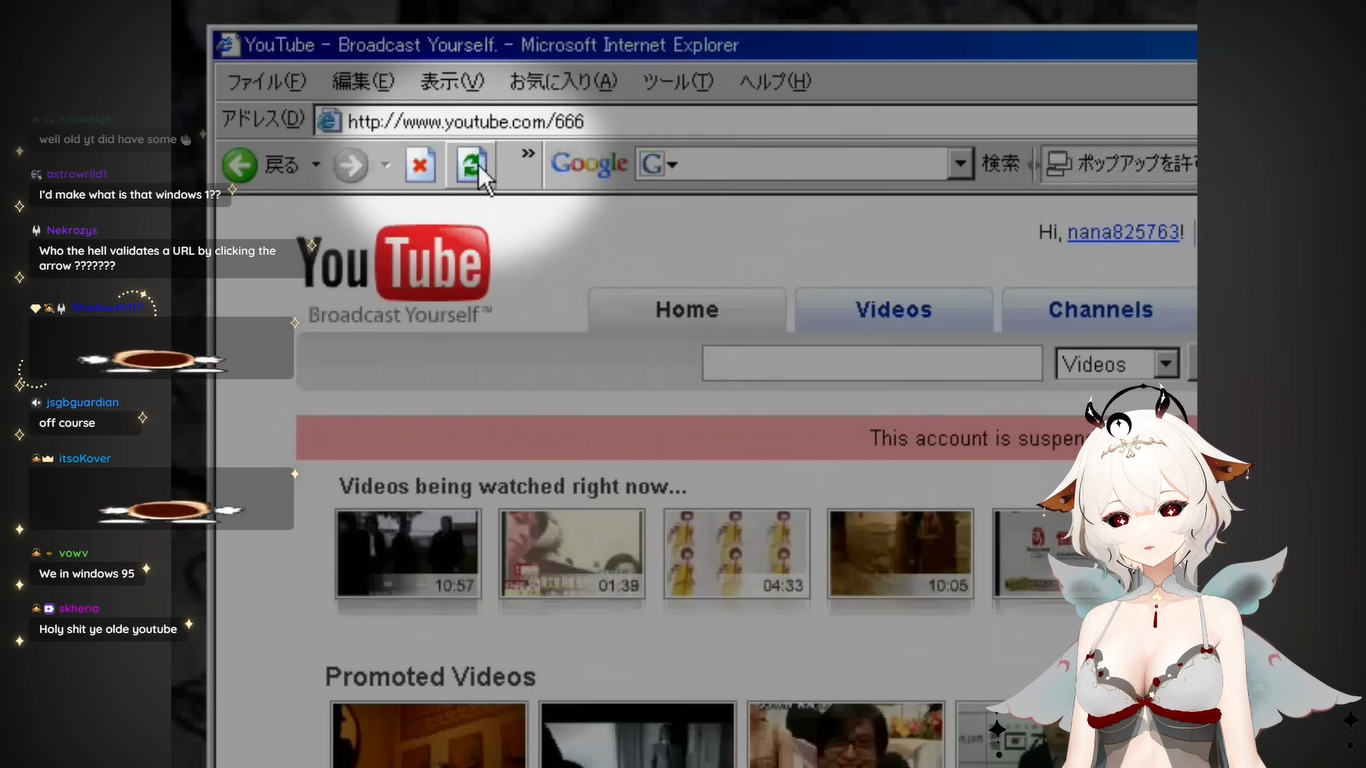This screenshot has width=1366, height=768.
Task: Open the nana825763 profile link
Action: pyautogui.click(x=1123, y=232)
